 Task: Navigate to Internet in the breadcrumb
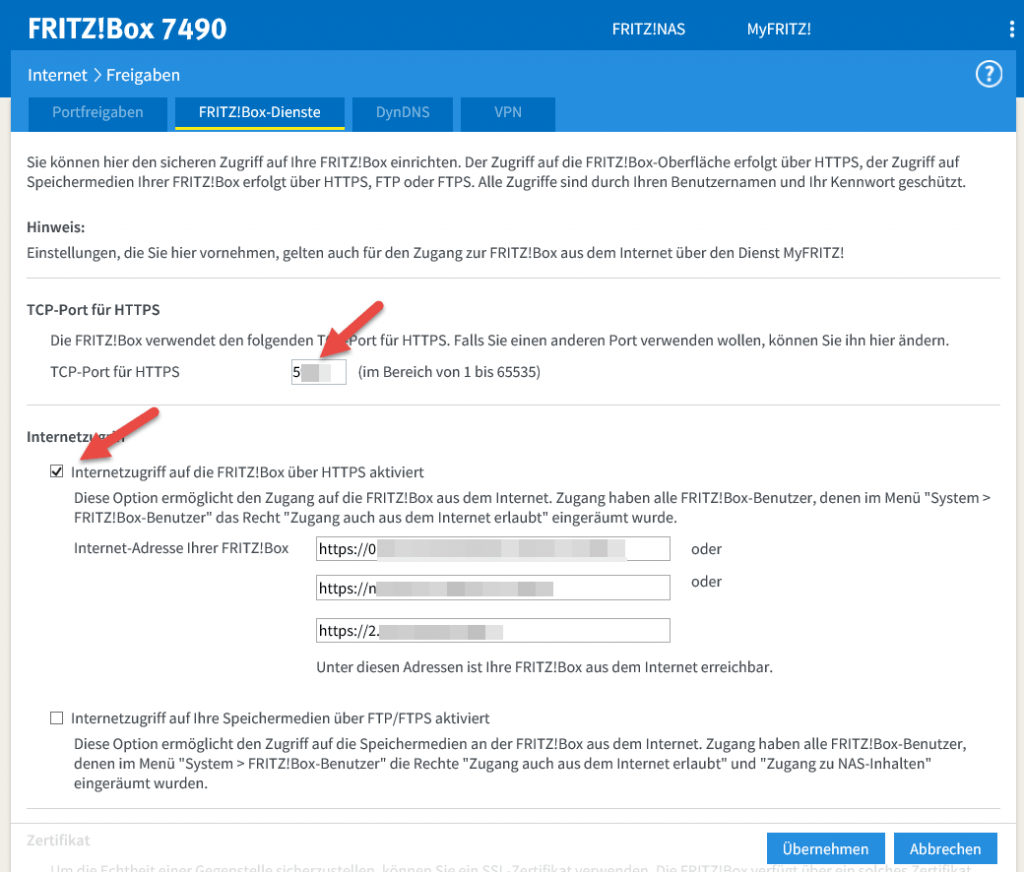tap(57, 74)
